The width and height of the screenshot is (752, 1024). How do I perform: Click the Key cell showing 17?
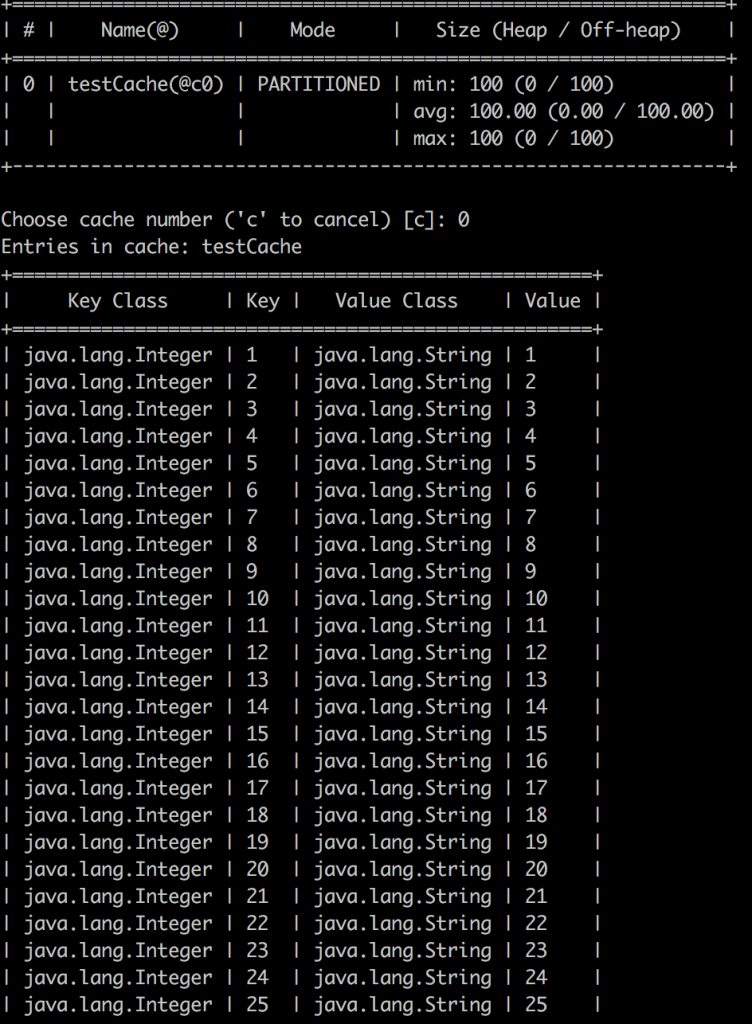pos(257,788)
